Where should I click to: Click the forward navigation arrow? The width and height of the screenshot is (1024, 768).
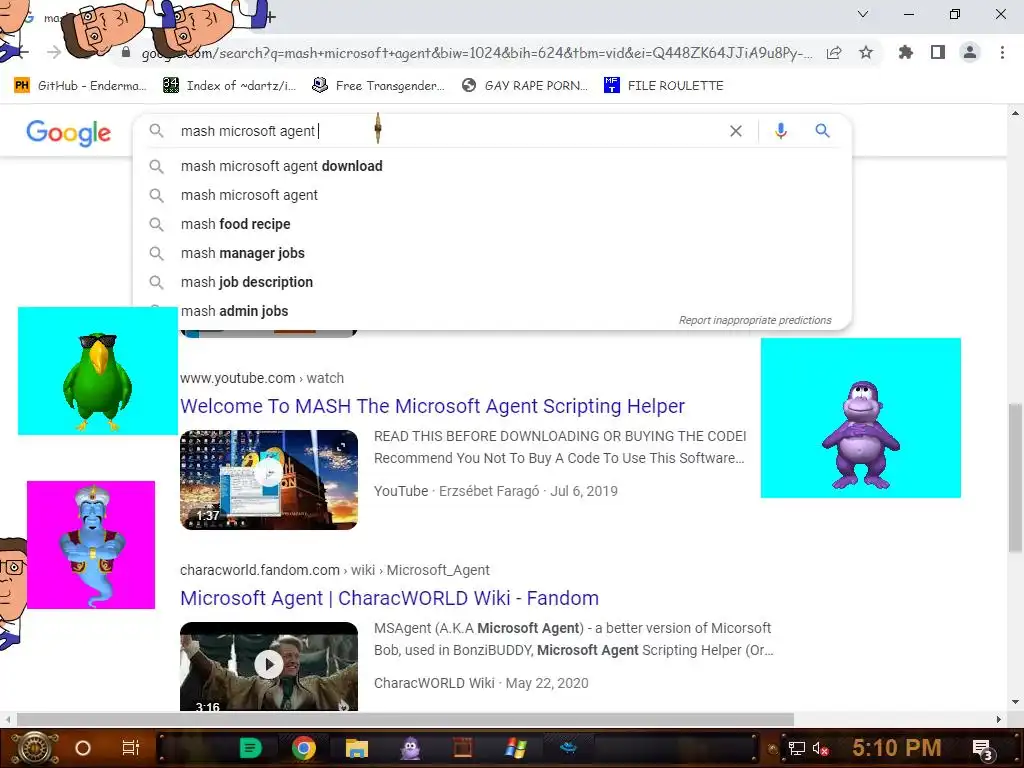(x=54, y=53)
